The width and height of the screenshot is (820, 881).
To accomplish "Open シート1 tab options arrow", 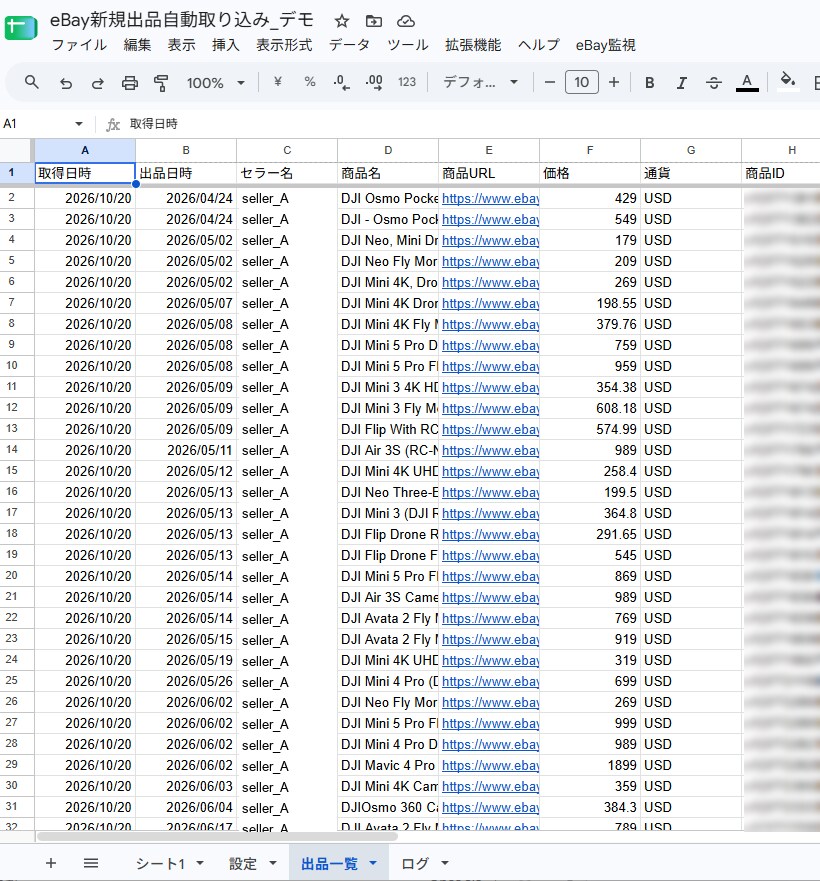I will 200,863.
